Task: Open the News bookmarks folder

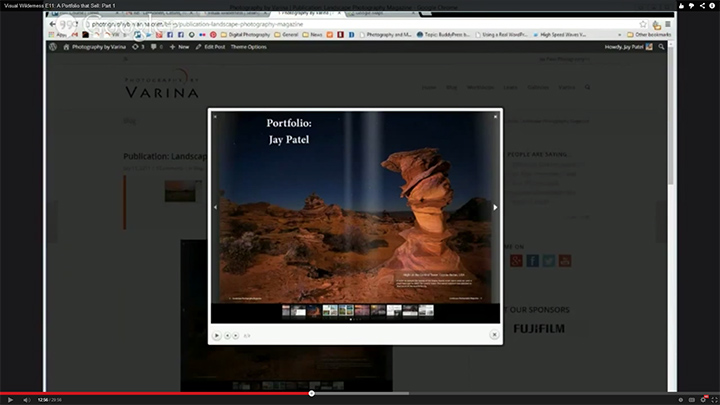Action: click(312, 34)
